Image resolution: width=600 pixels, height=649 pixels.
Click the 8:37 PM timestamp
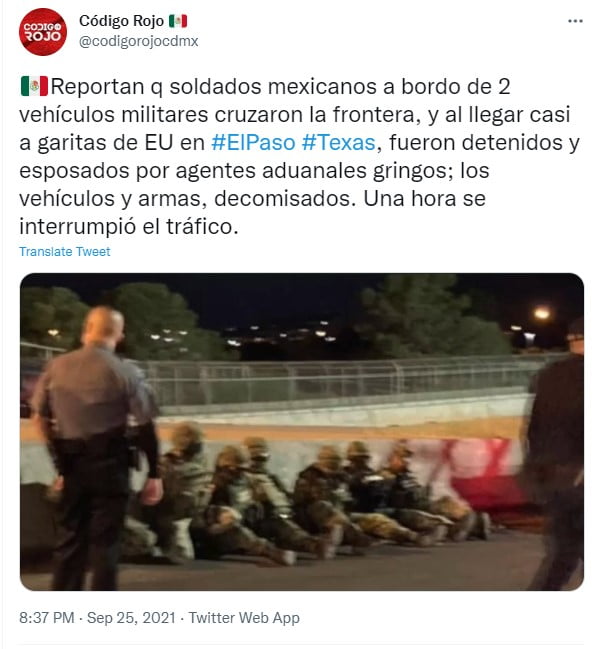click(47, 618)
